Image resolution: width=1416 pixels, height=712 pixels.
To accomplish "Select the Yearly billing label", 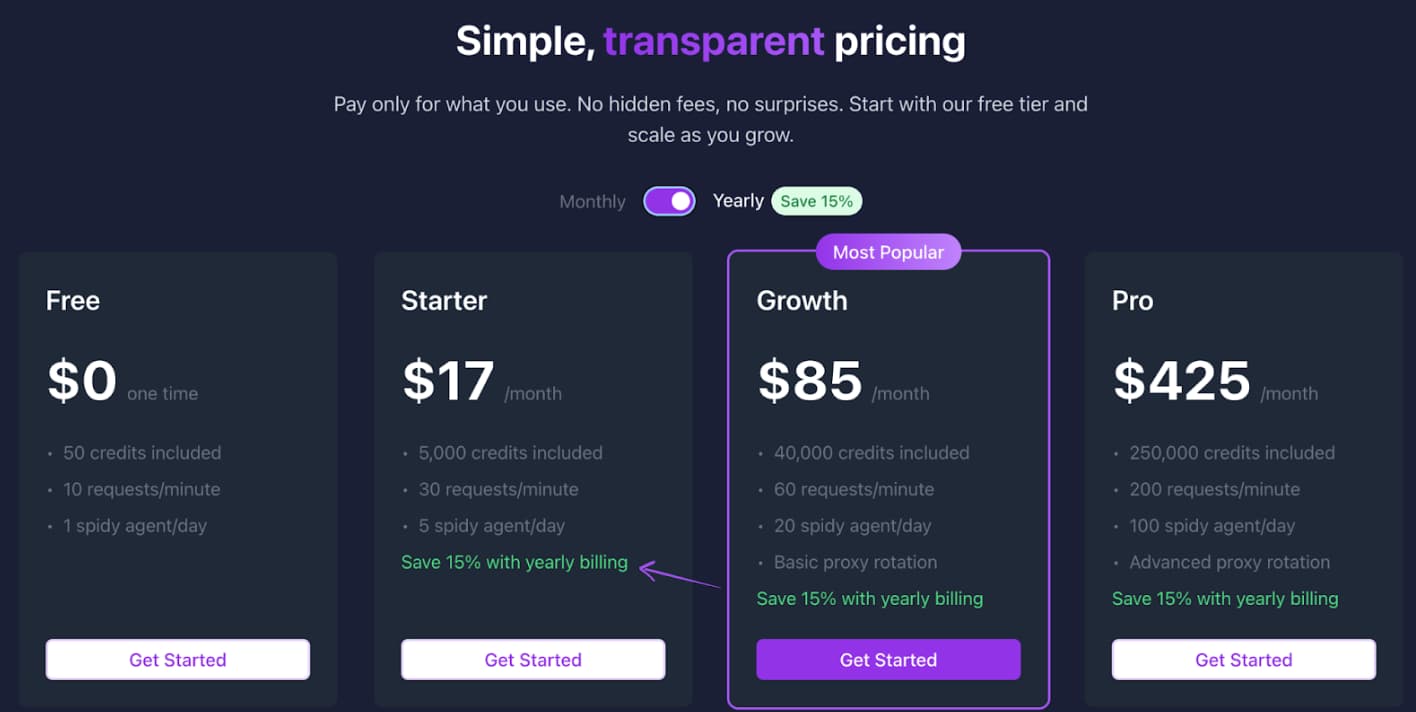I will click(738, 201).
